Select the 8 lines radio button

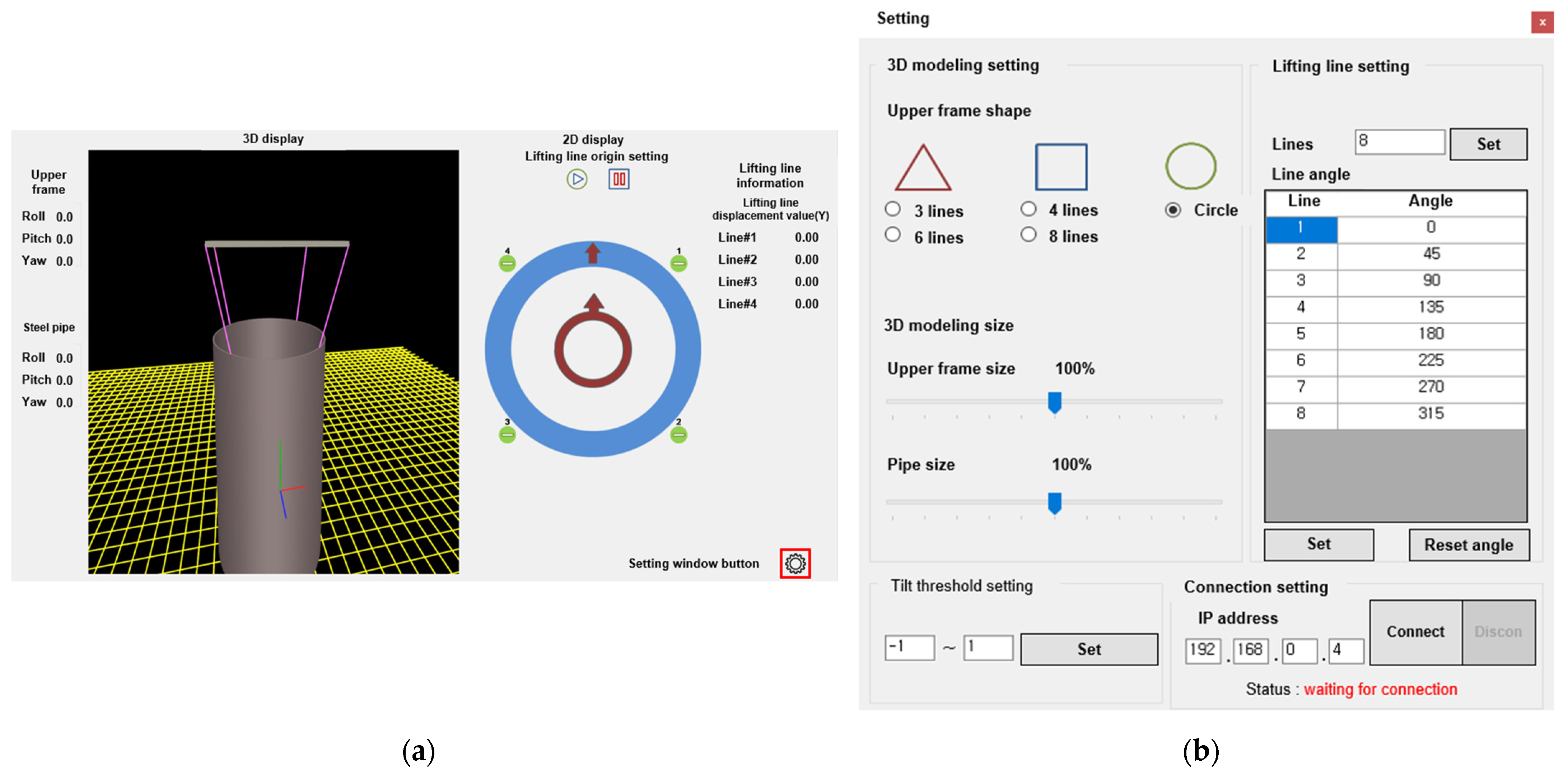(x=1028, y=235)
